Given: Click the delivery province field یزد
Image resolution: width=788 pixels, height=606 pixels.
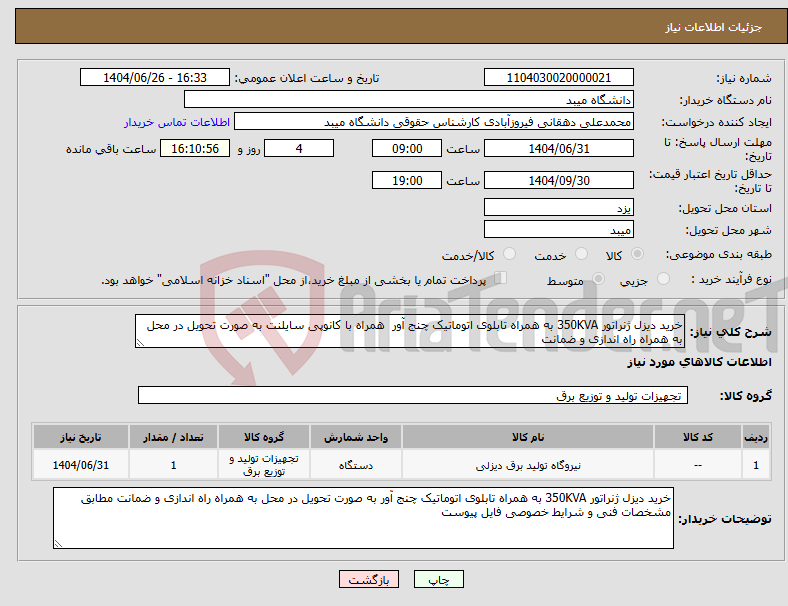Looking at the screenshot, I should 558,207.
